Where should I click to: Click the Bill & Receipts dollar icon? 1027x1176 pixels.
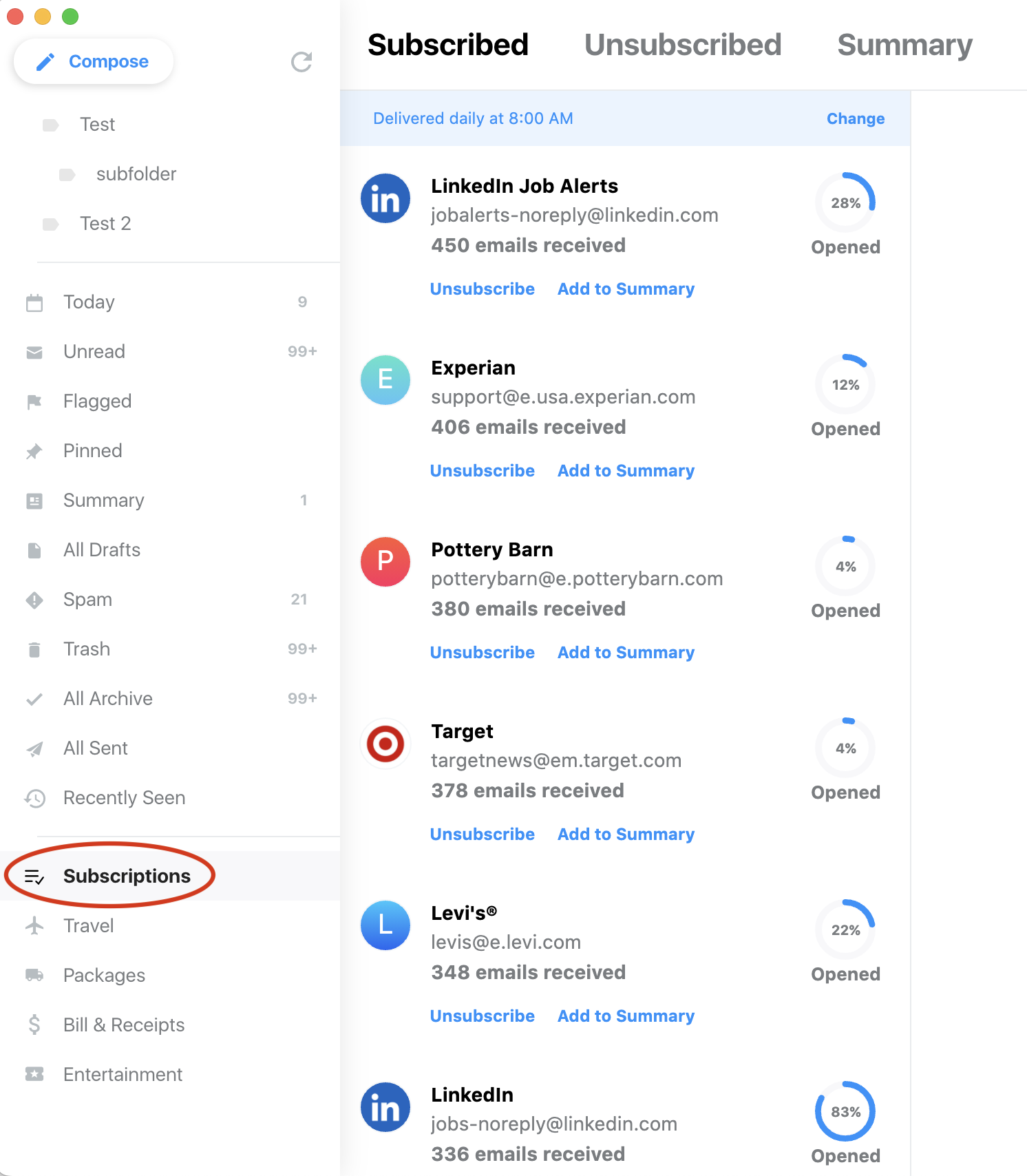(x=34, y=1025)
